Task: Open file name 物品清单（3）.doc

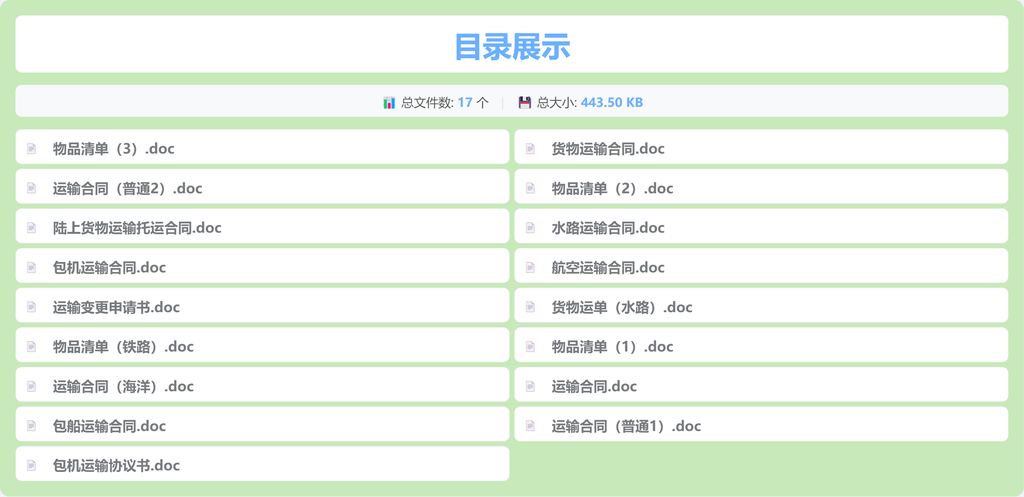Action: pos(114,149)
